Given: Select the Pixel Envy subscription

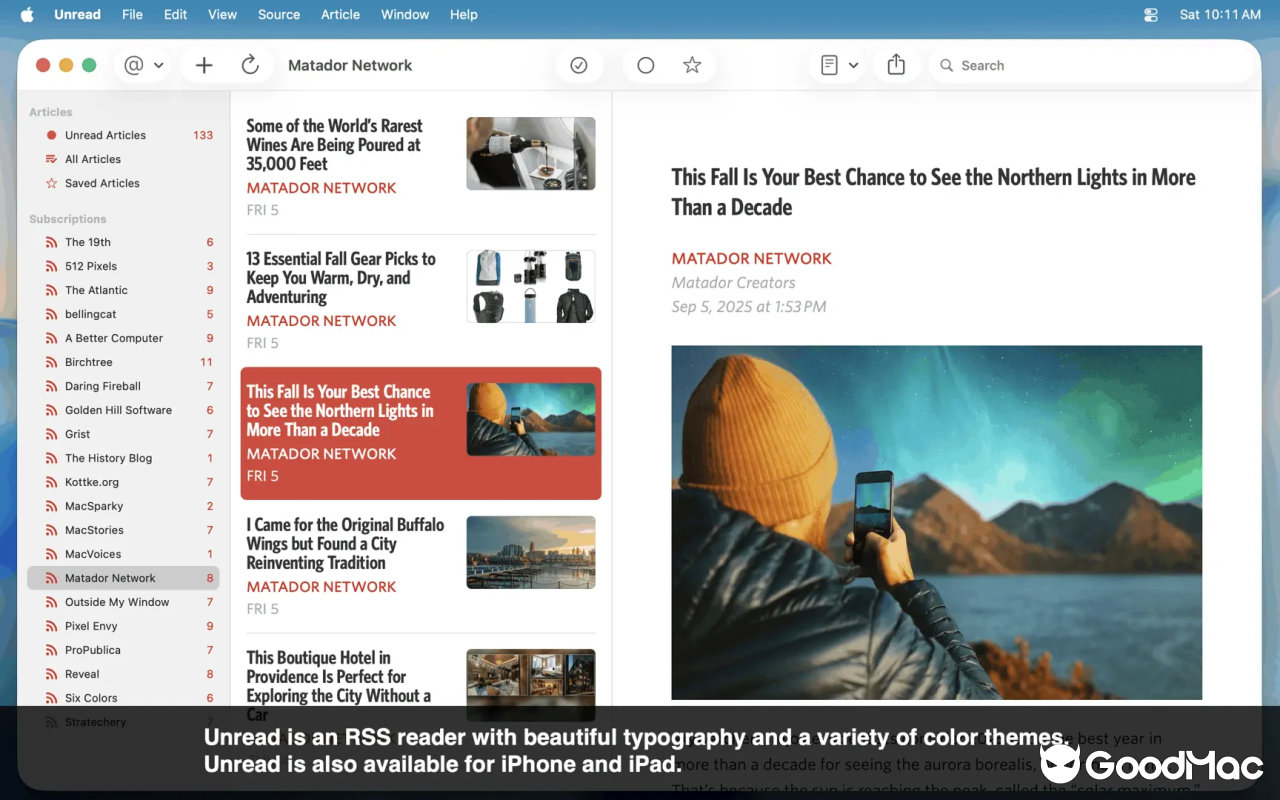Looking at the screenshot, I should pyautogui.click(x=123, y=626).
